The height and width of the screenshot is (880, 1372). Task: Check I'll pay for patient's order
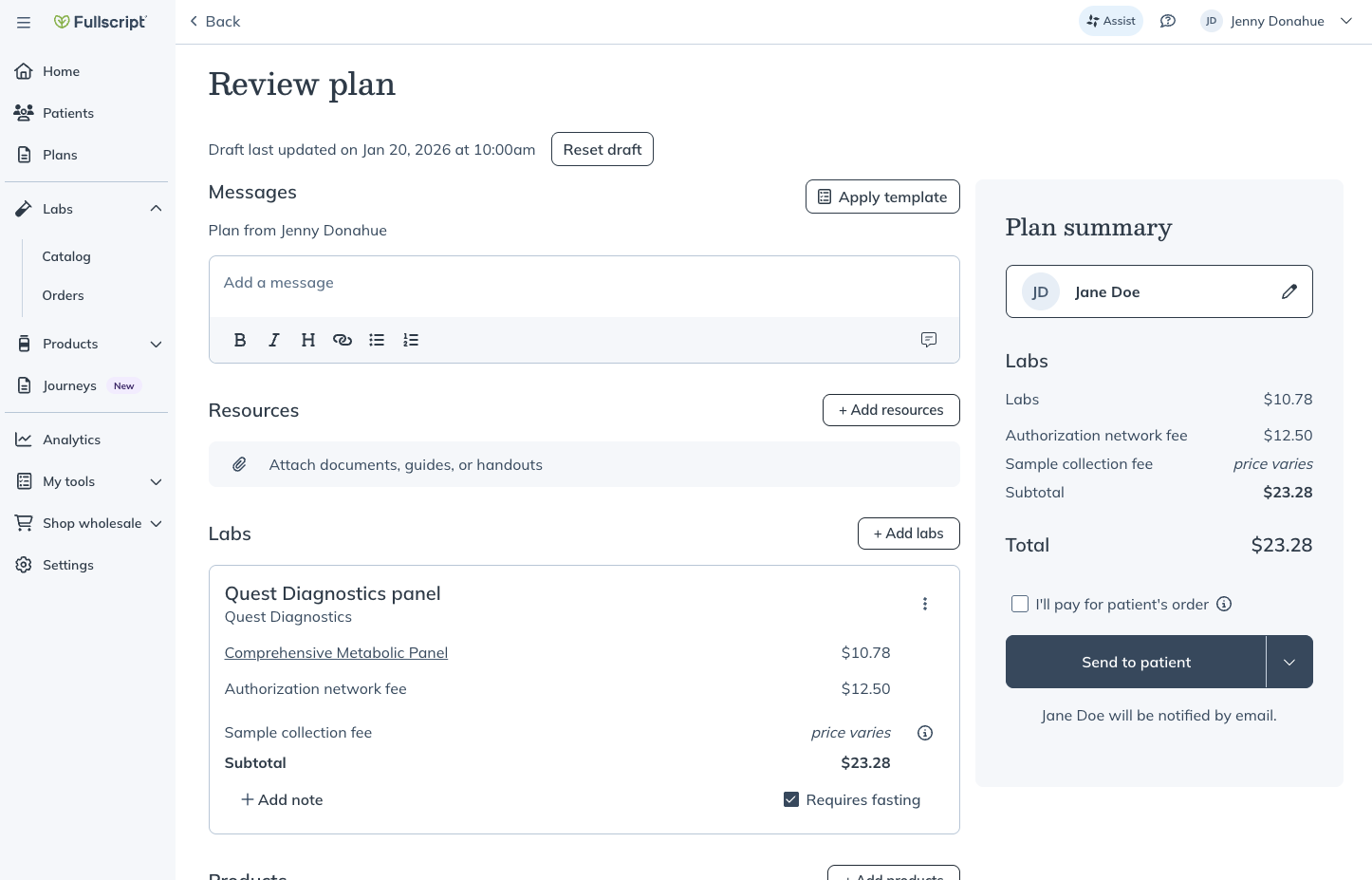coord(1020,604)
